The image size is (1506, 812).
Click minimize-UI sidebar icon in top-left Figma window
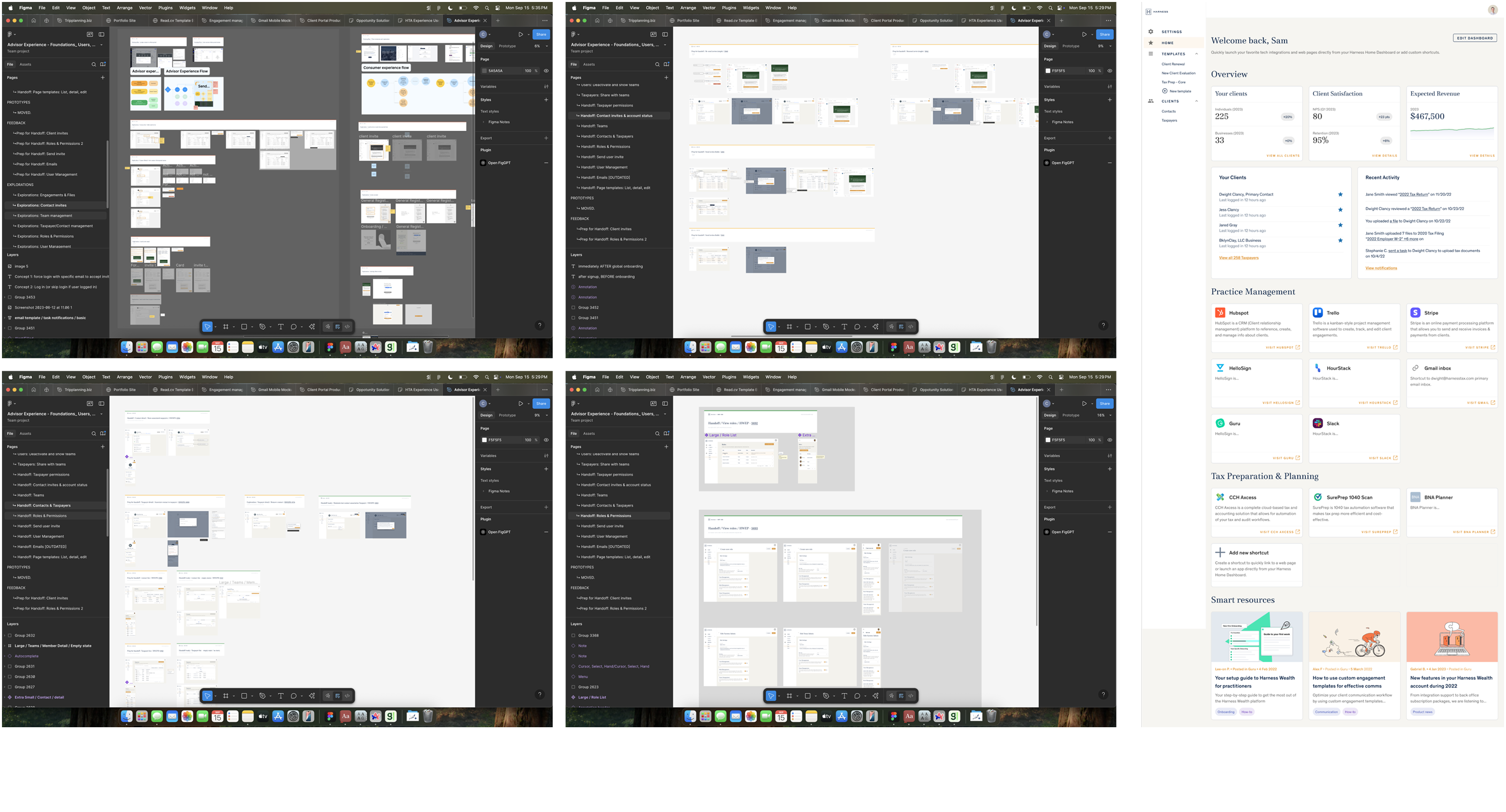coord(102,34)
